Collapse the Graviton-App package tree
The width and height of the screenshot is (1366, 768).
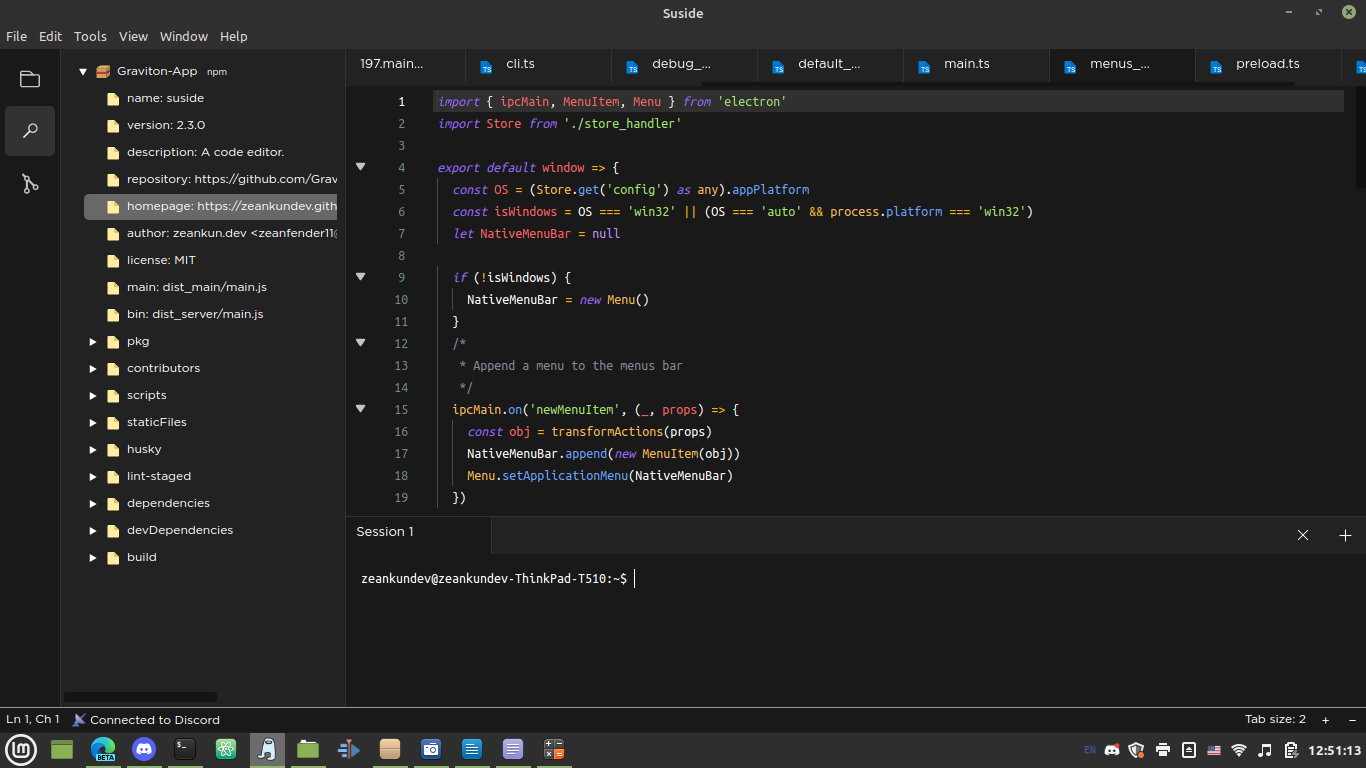point(83,71)
